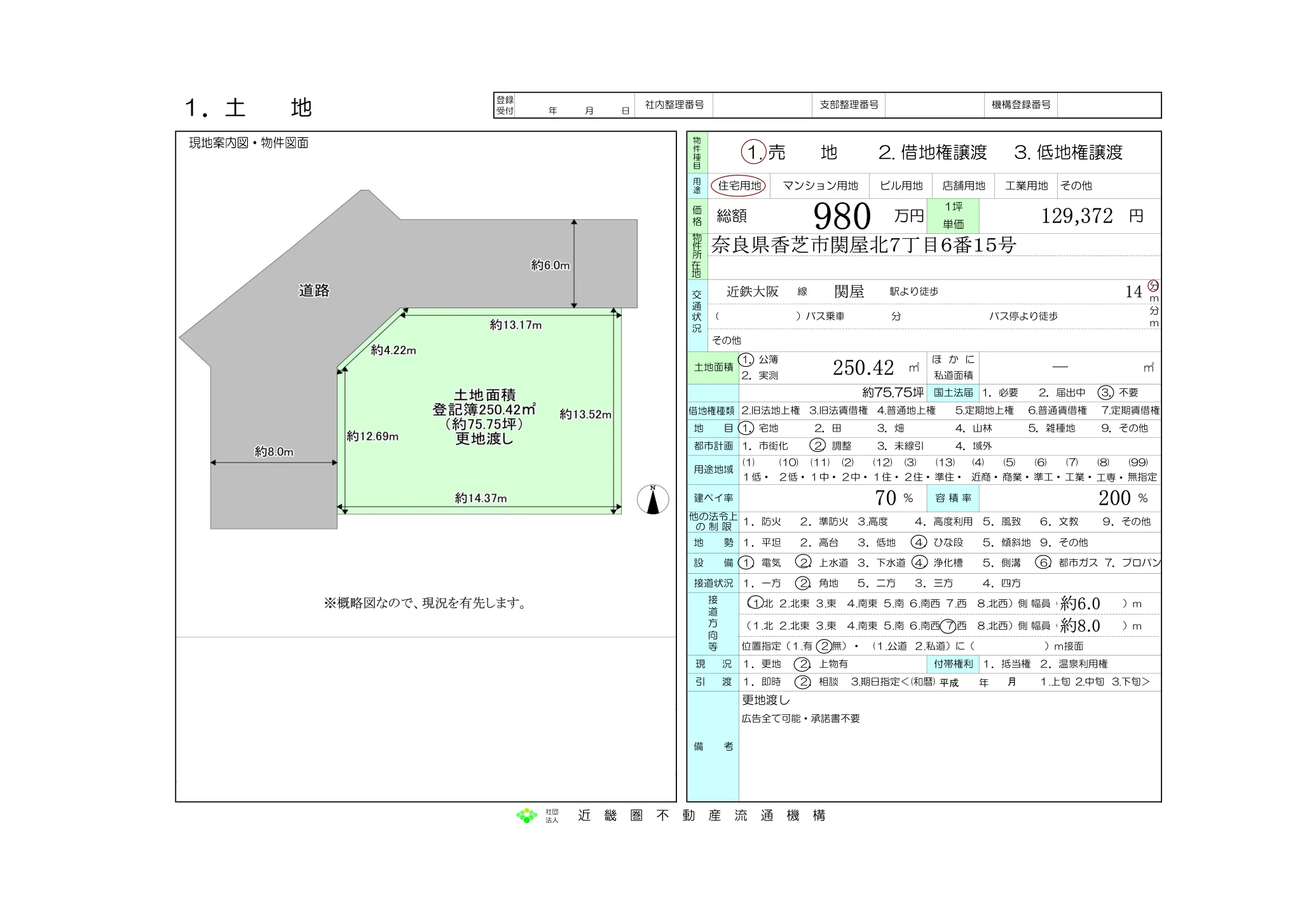Click road width 約8.0 value
Viewport: 1307px width, 924px height.
pos(1080,626)
